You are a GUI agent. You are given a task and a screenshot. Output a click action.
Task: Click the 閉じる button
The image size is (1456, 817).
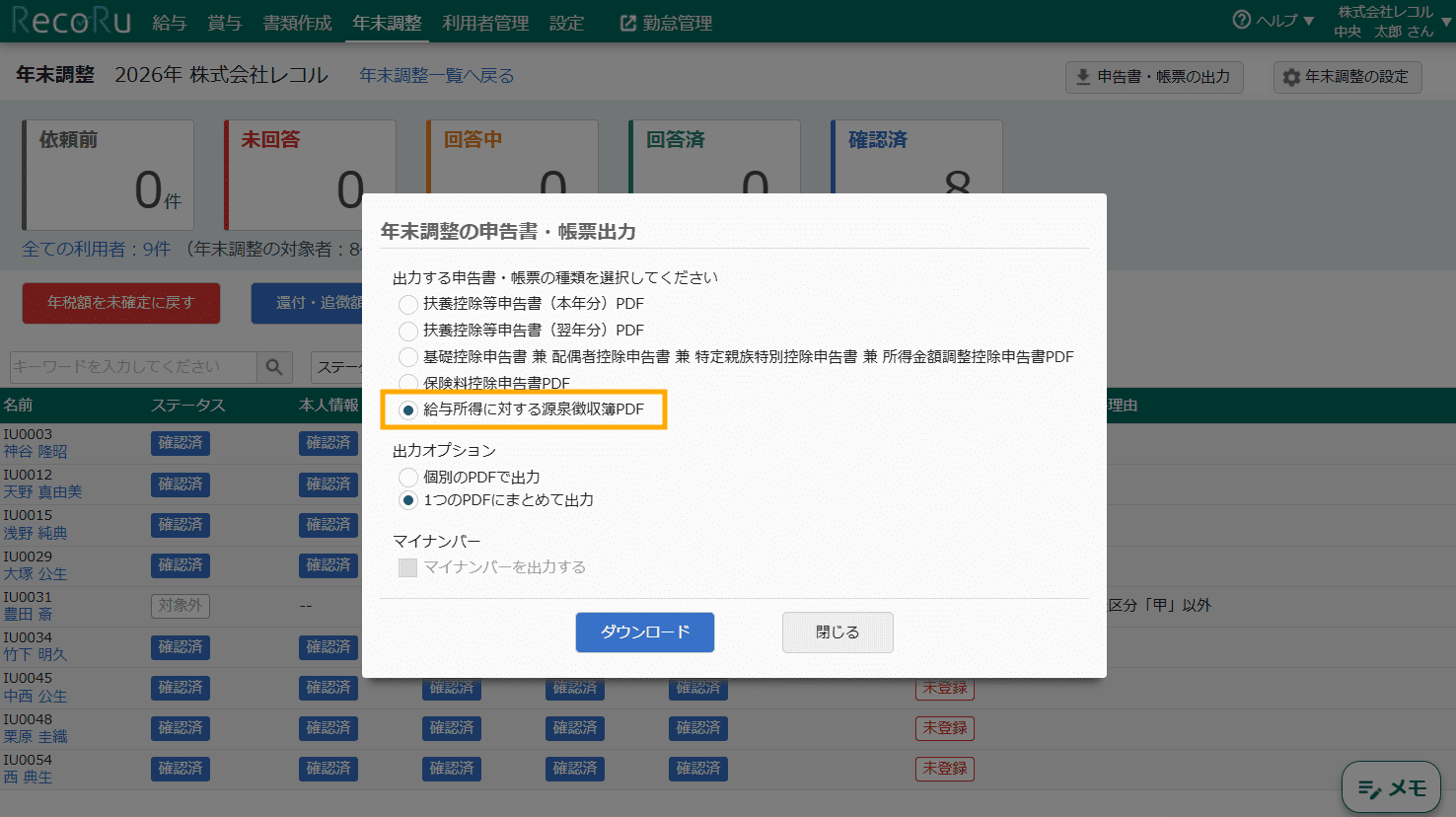click(837, 632)
